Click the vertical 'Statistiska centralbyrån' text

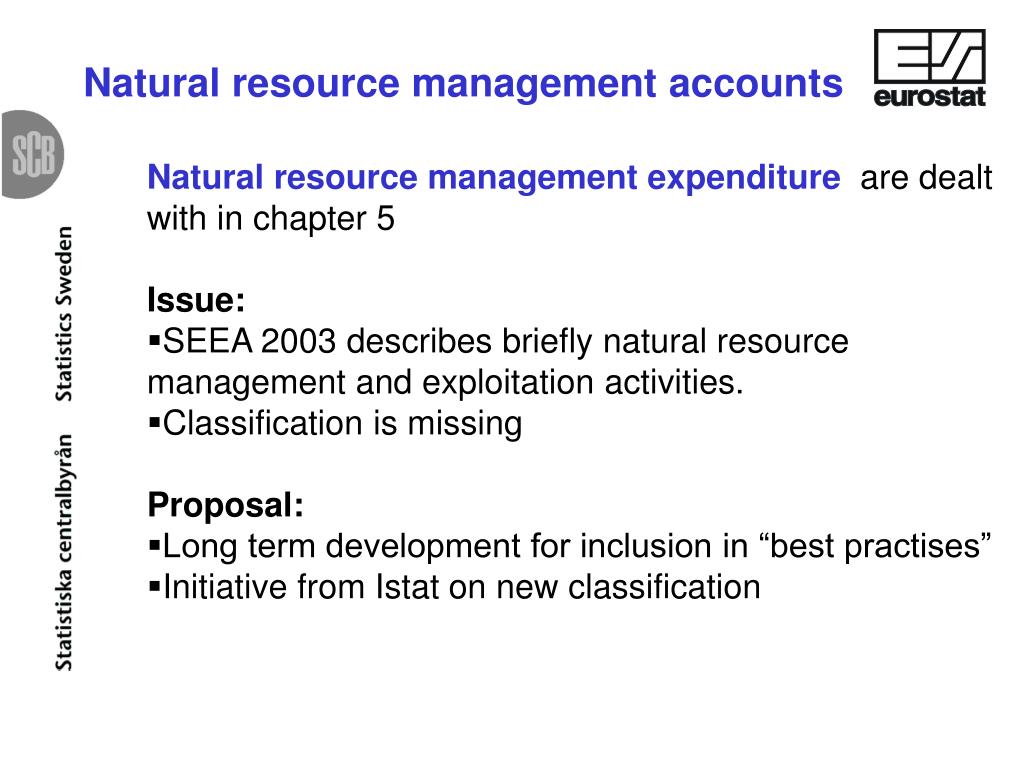[63, 552]
